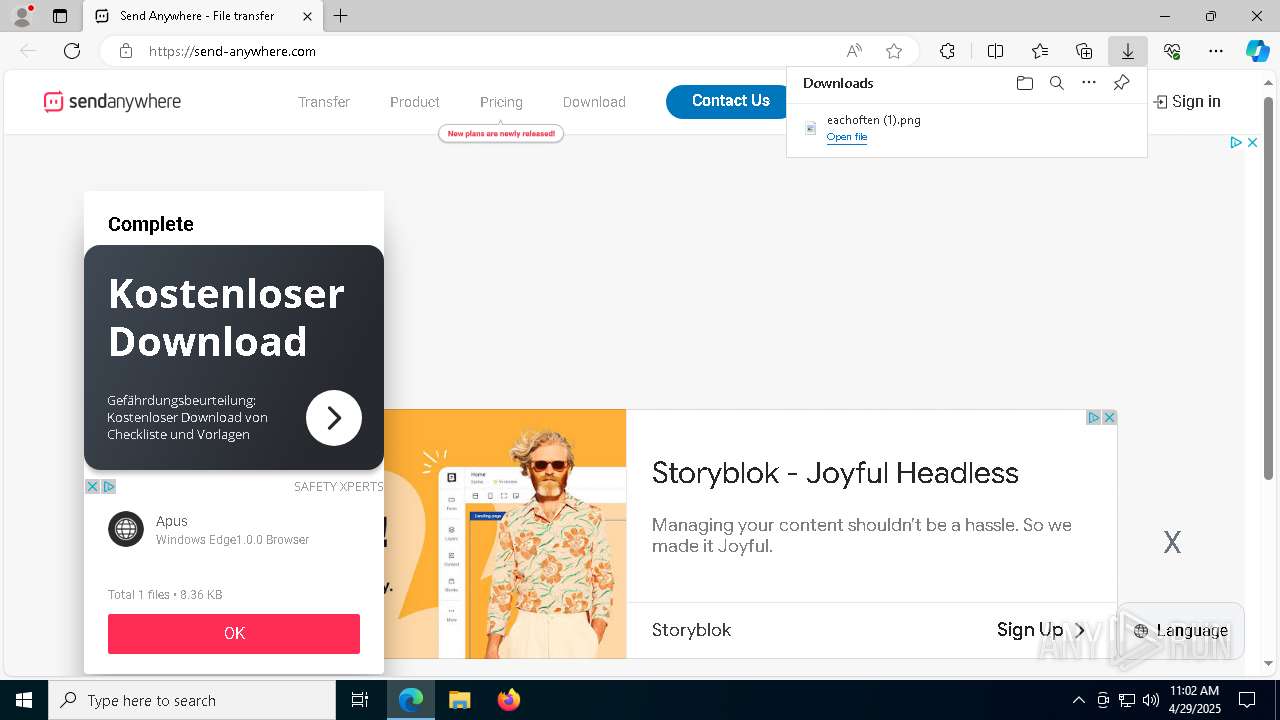Screen dimensions: 1280x720
Task: Show hidden system tray icons
Action: pyautogui.click(x=1078, y=700)
